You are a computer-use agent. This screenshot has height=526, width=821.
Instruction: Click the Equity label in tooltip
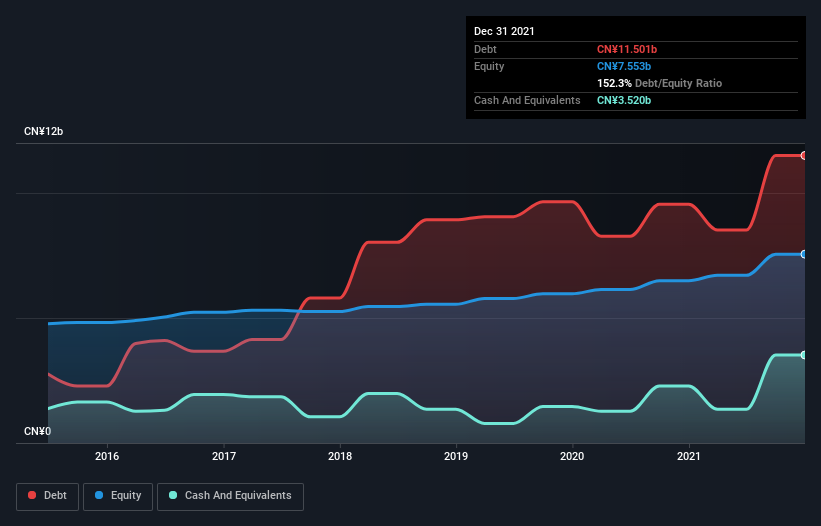489,66
